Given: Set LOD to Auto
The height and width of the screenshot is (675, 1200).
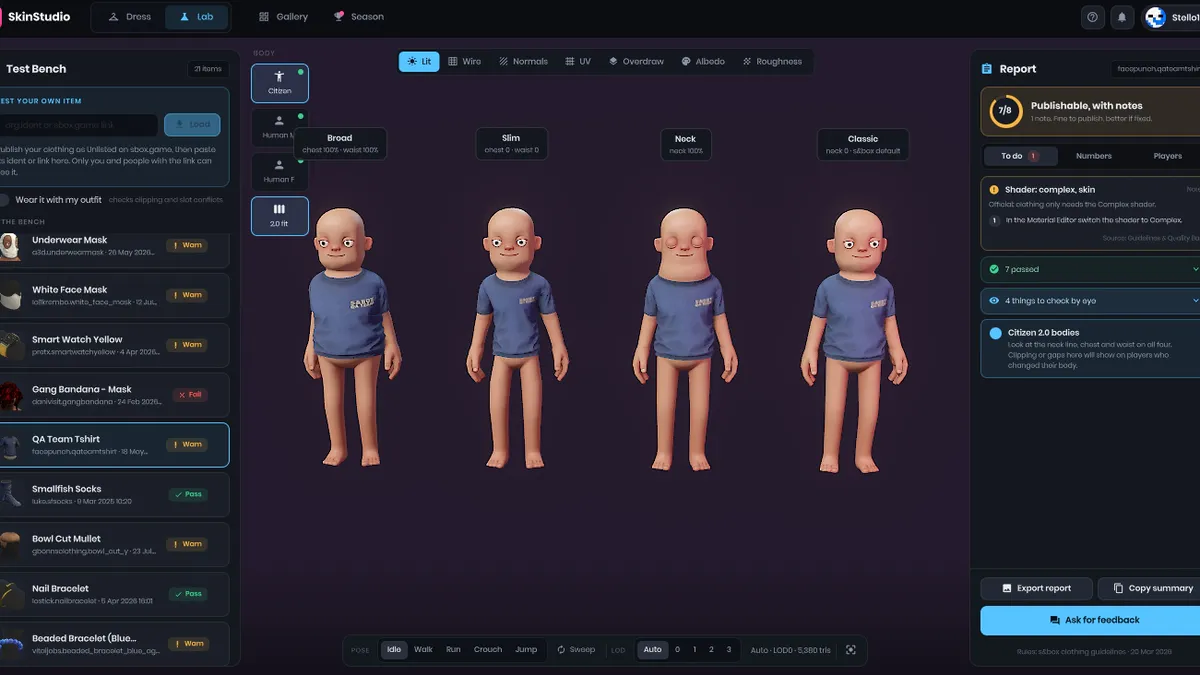Looking at the screenshot, I should coord(652,650).
